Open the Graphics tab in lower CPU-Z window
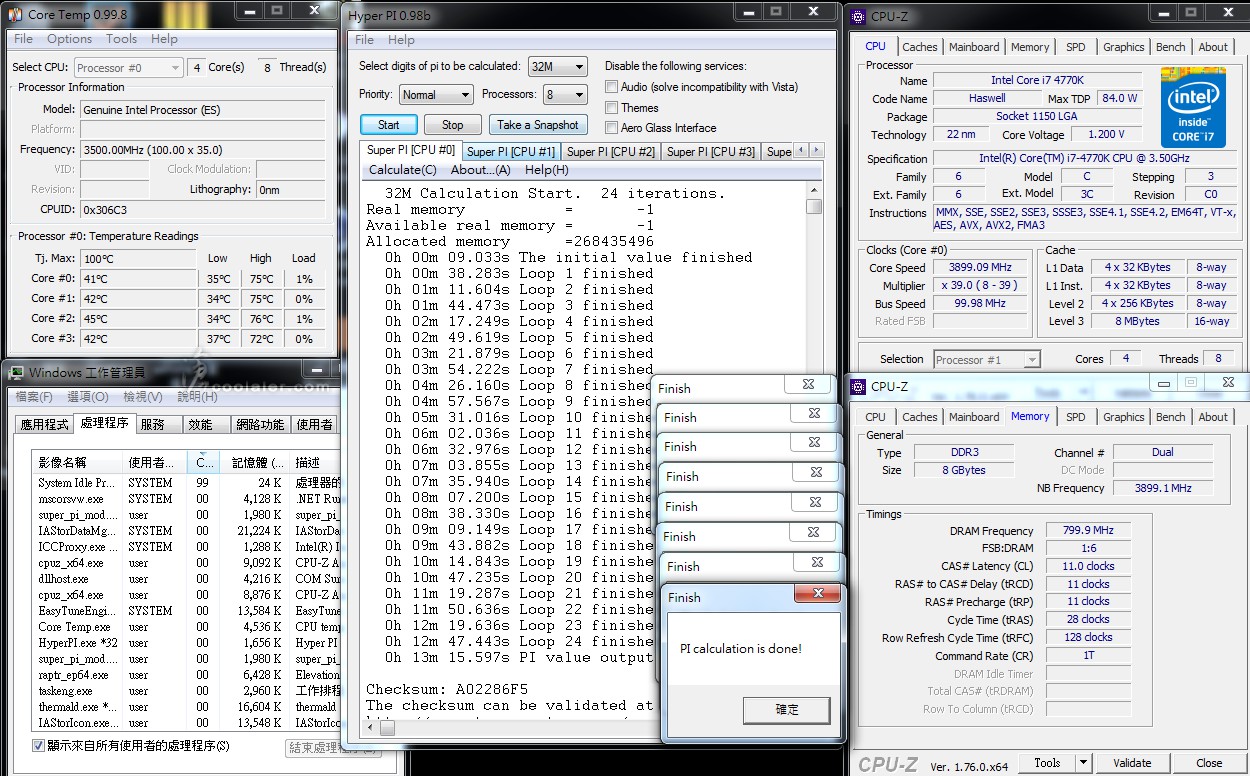The width and height of the screenshot is (1250, 776). pos(1124,417)
